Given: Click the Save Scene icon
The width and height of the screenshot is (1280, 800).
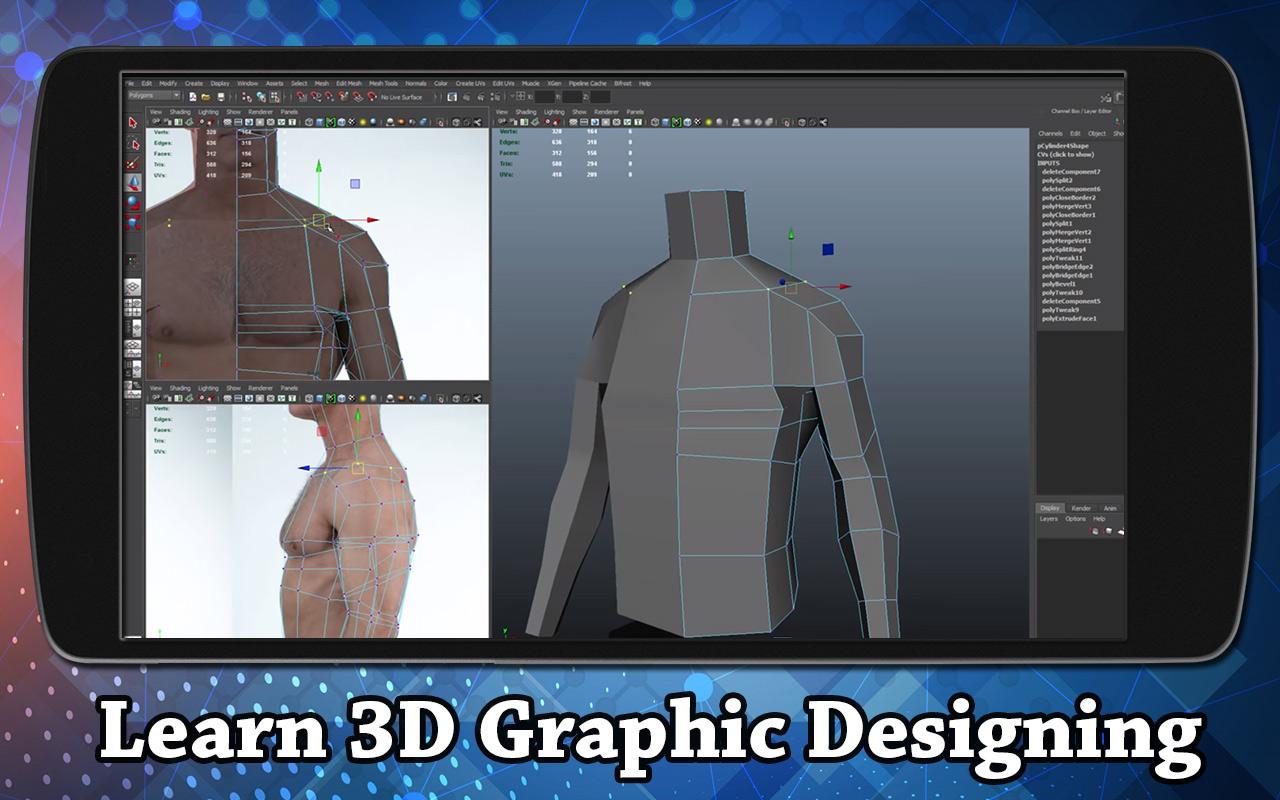Looking at the screenshot, I should (219, 97).
